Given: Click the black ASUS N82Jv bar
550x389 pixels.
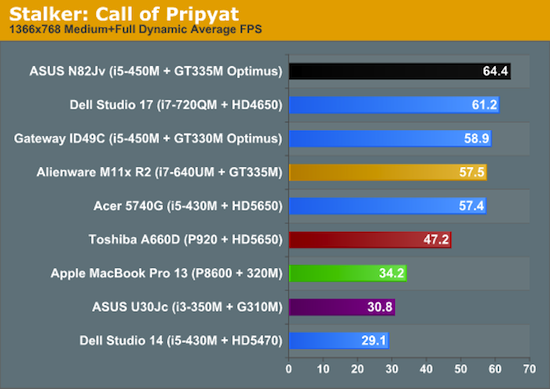Looking at the screenshot, I should tap(400, 71).
